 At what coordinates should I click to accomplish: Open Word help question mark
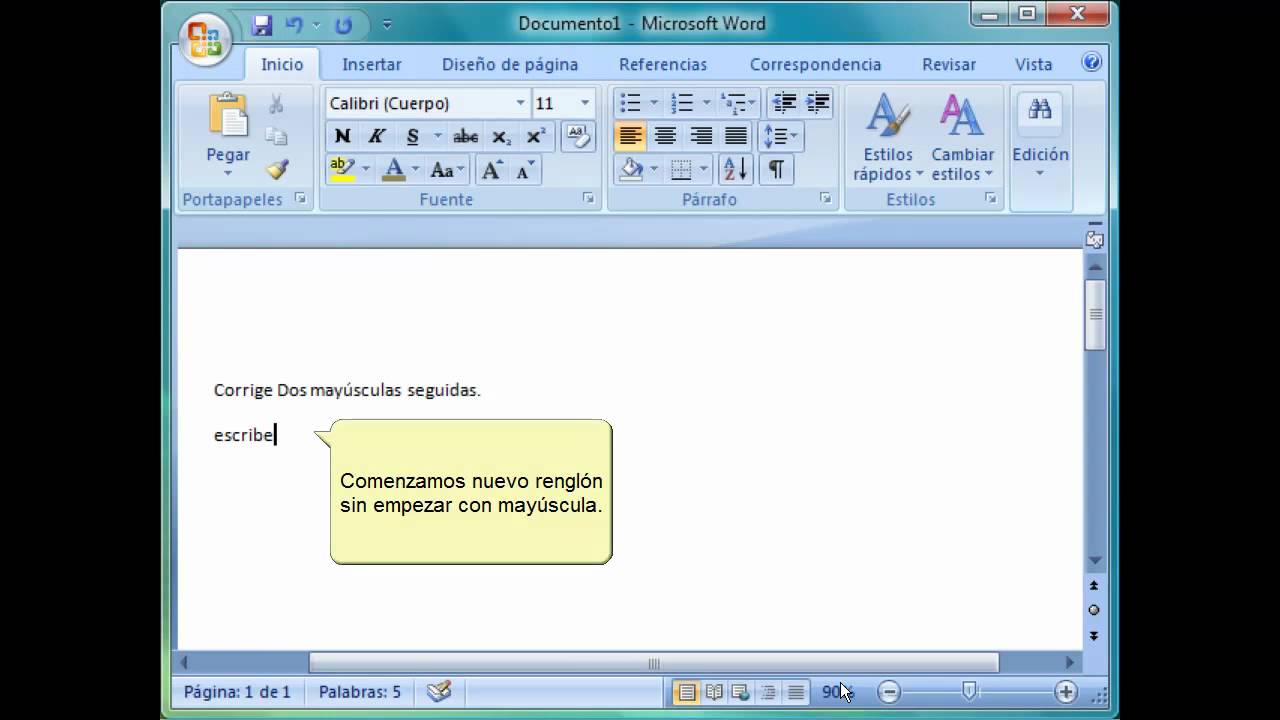1092,62
